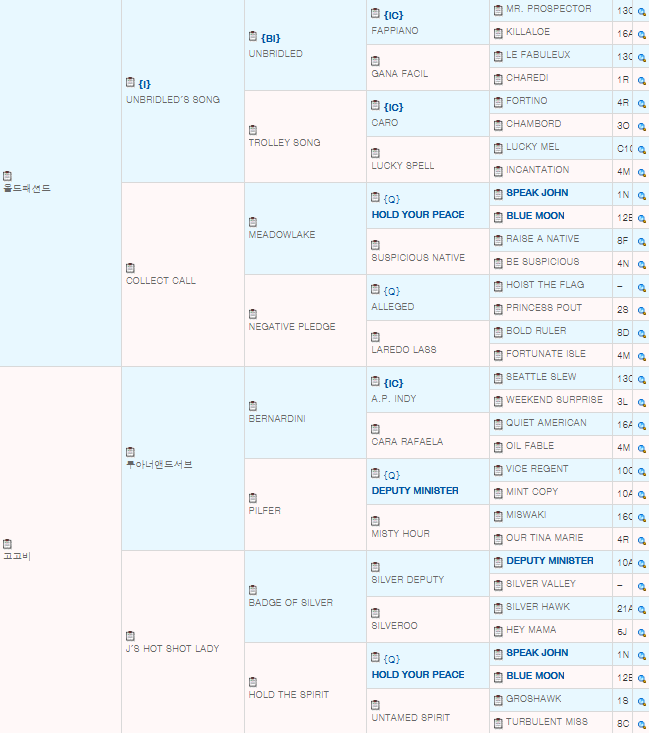This screenshot has height=733, width=649.
Task: Click the magnifier icon in TURBULENT MISS row
Action: pos(641,723)
